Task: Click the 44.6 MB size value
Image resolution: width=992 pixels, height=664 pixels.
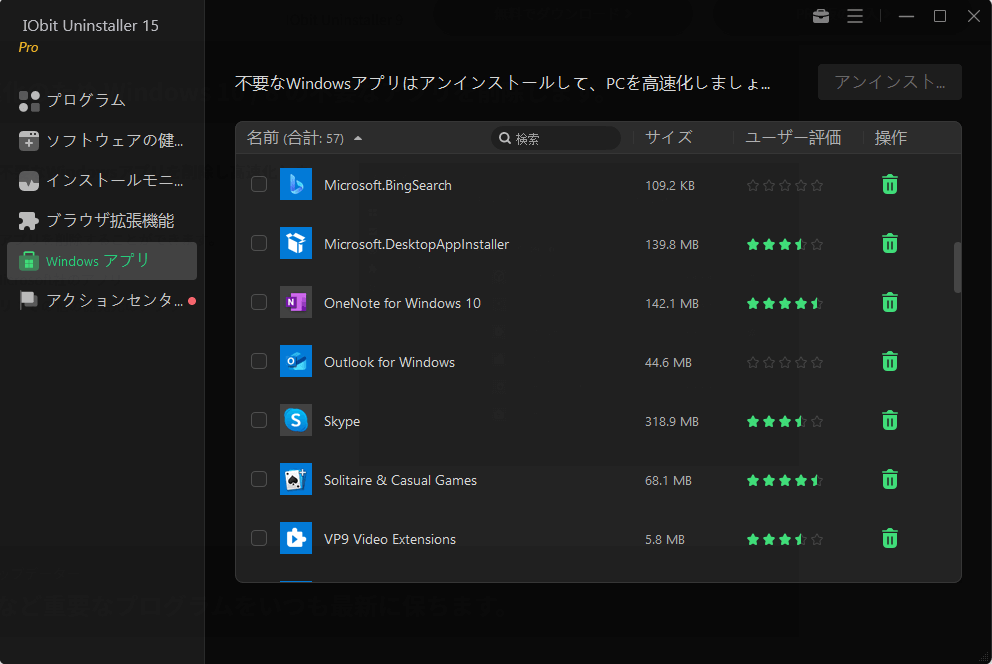Action: [668, 363]
